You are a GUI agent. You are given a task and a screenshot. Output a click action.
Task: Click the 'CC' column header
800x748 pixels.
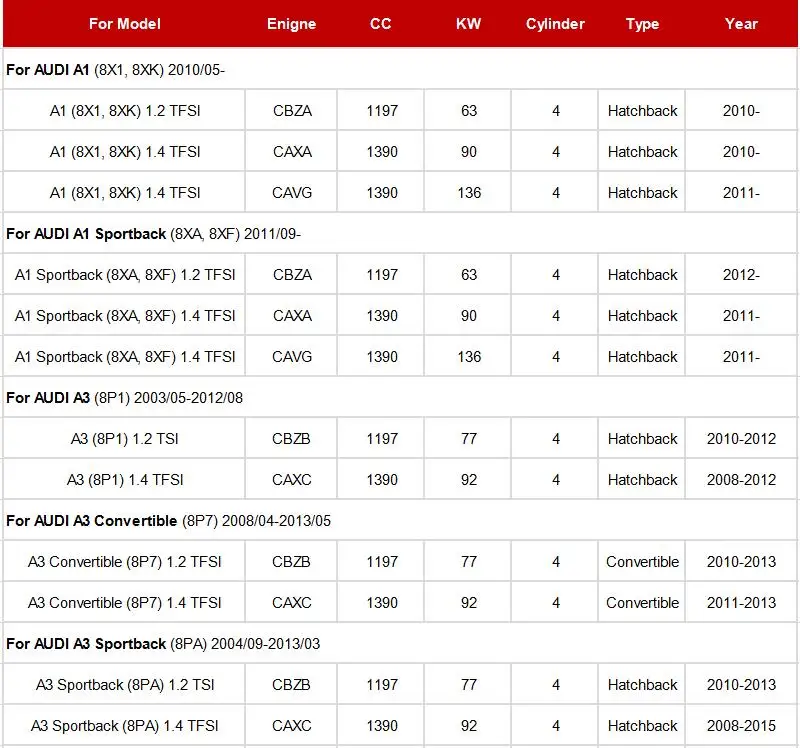(x=381, y=24)
